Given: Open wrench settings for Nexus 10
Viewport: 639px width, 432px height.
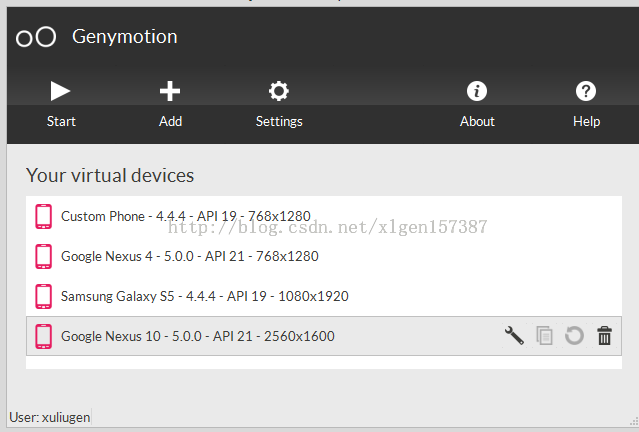Looking at the screenshot, I should click(x=514, y=336).
